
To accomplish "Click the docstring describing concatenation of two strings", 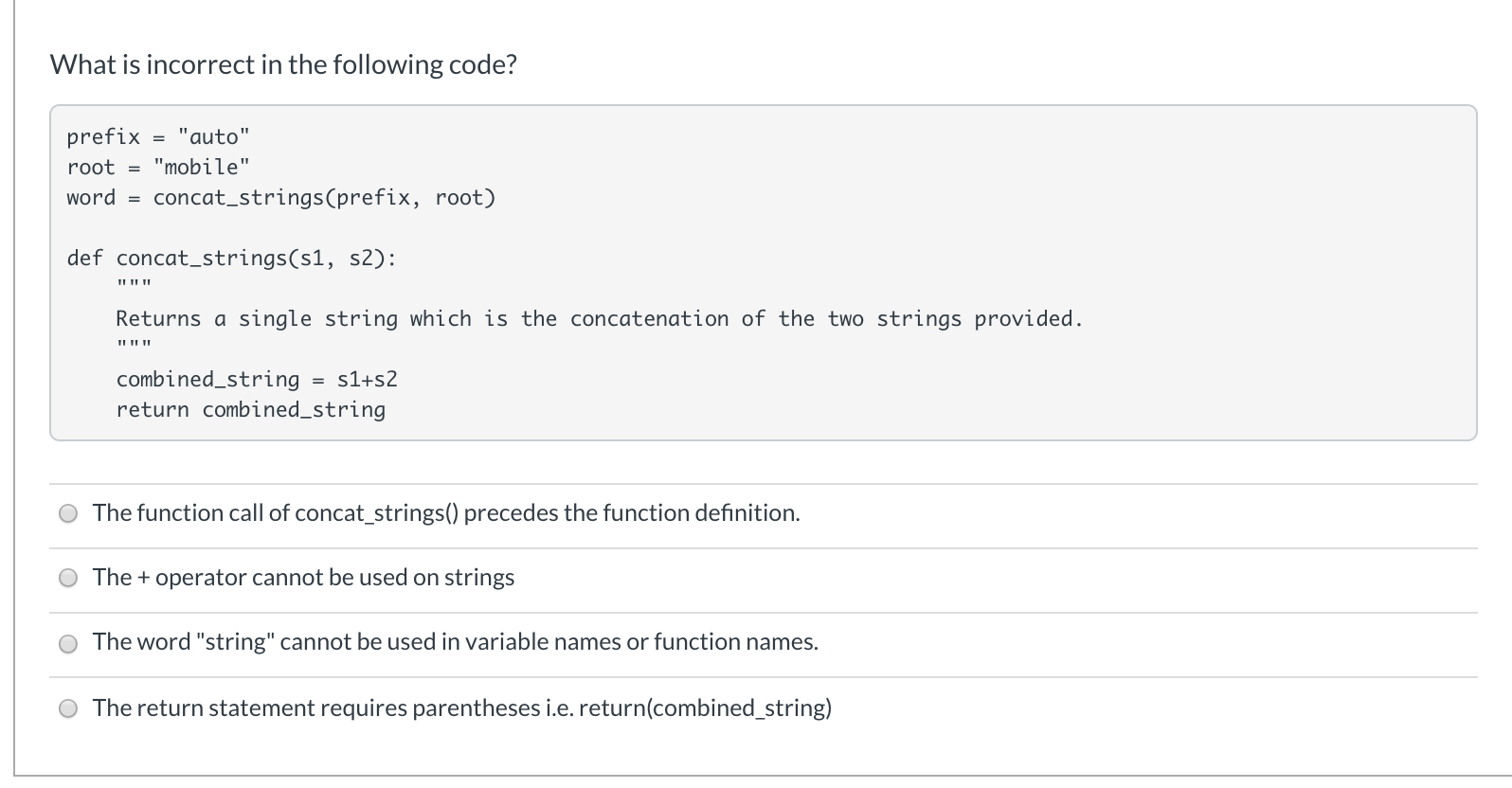I will (599, 318).
